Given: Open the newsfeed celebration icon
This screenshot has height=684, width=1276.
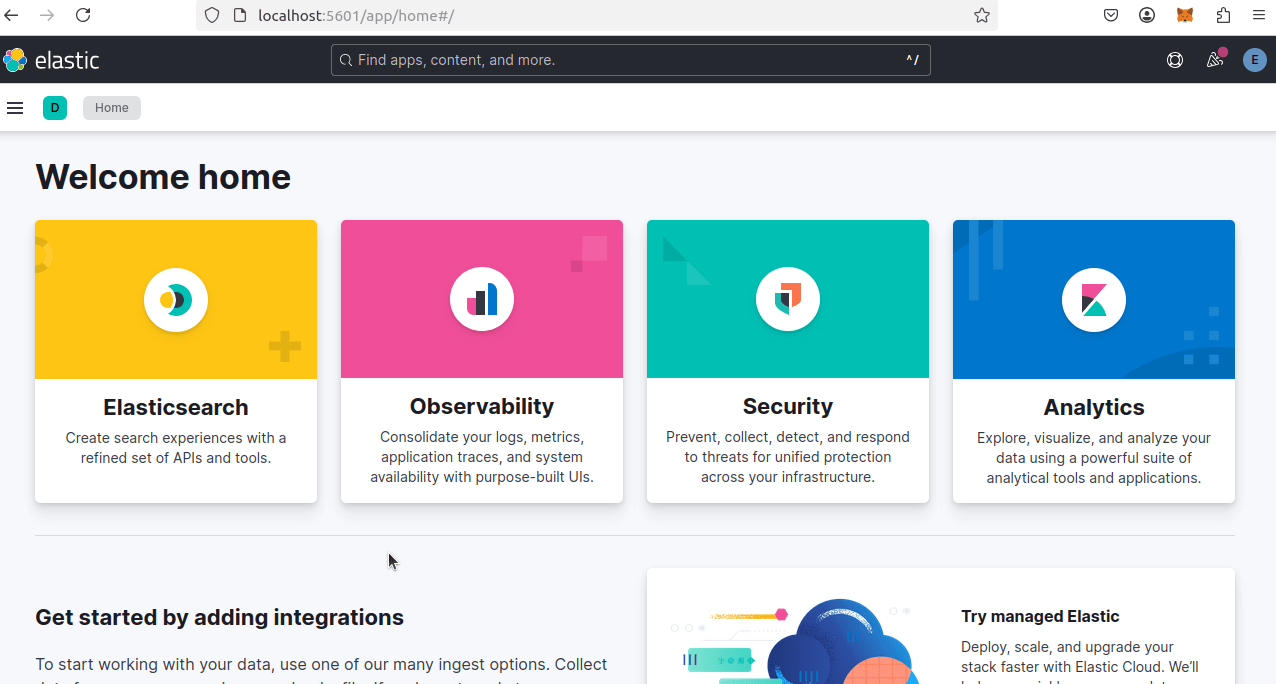Looking at the screenshot, I should pos(1215,60).
